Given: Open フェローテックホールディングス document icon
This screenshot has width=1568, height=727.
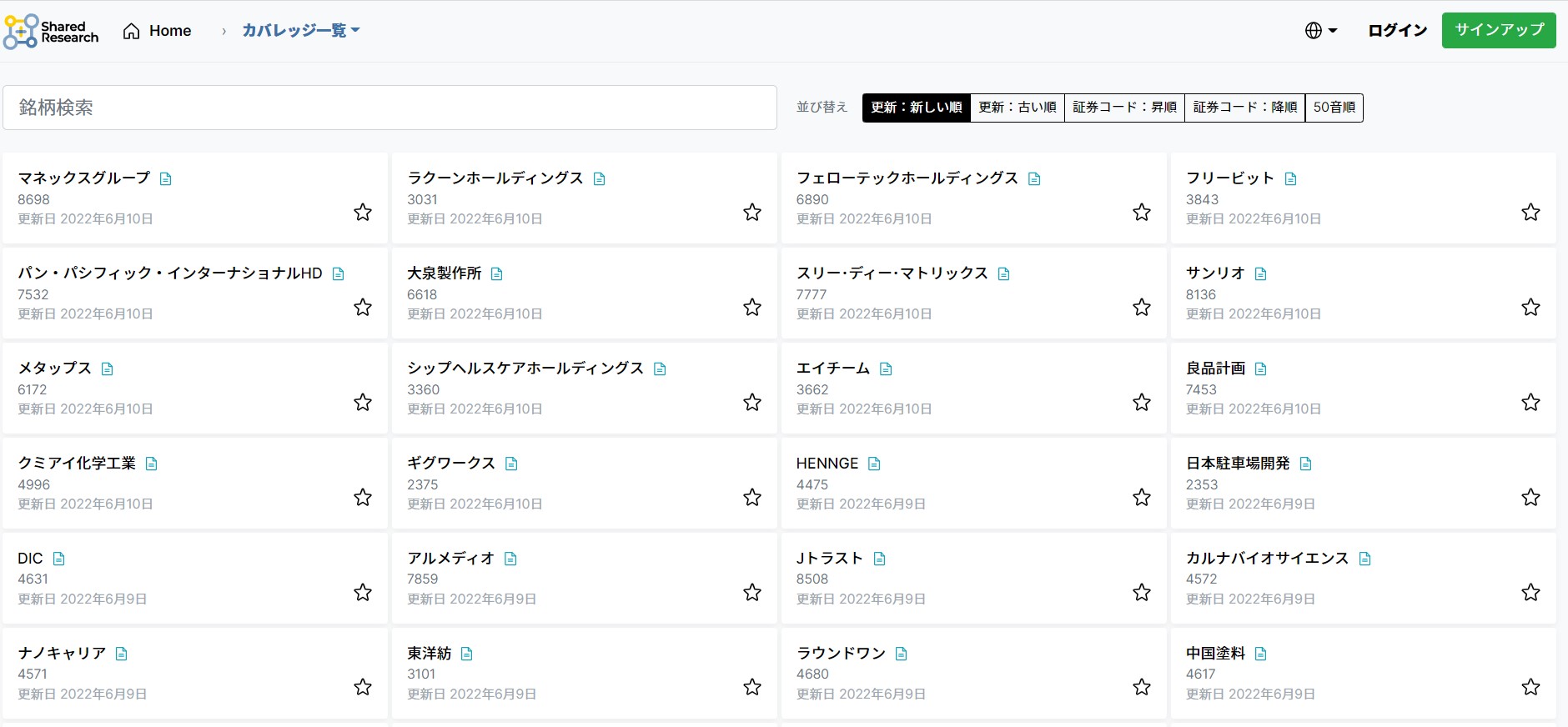Looking at the screenshot, I should (x=1034, y=178).
